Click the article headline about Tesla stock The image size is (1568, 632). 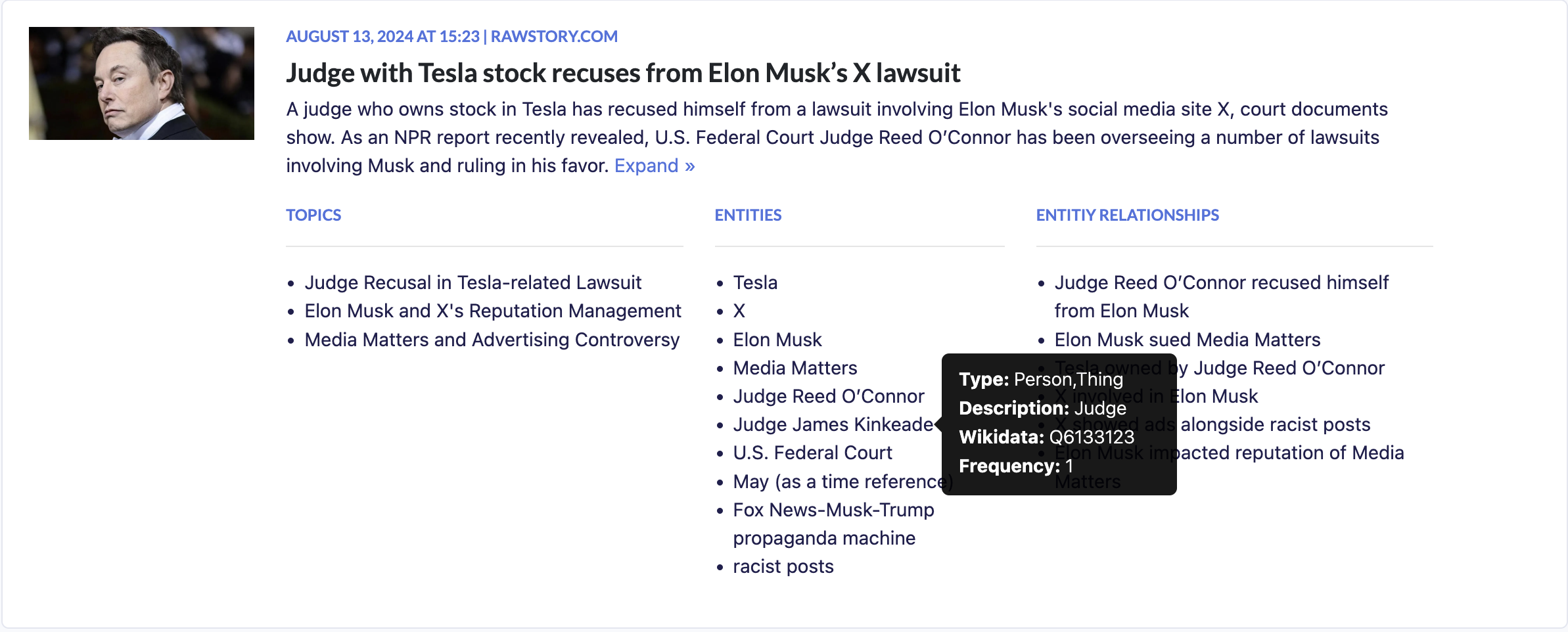click(x=622, y=73)
